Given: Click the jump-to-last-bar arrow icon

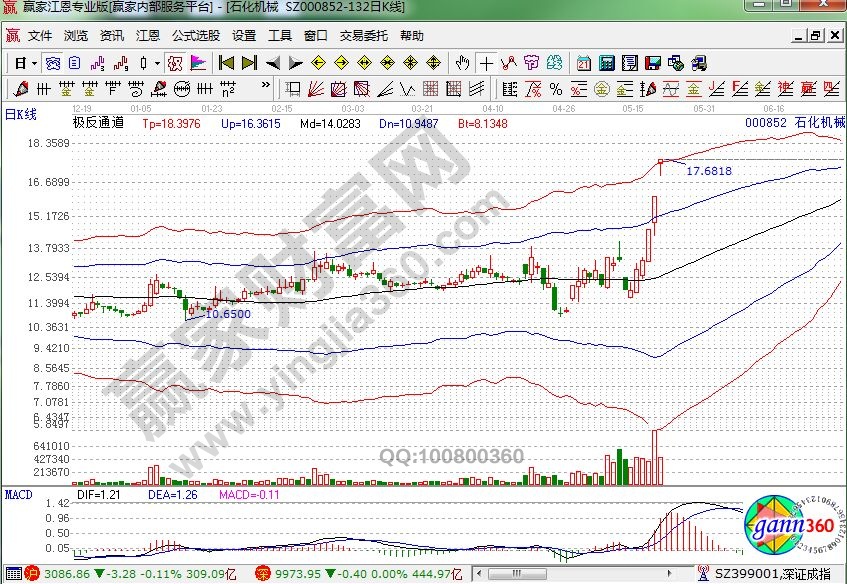Looking at the screenshot, I should pos(249,63).
